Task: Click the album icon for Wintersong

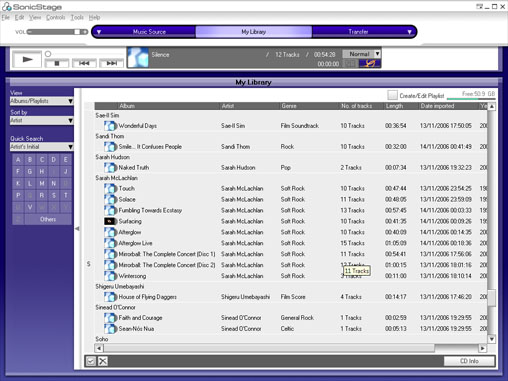Action: click(x=110, y=276)
